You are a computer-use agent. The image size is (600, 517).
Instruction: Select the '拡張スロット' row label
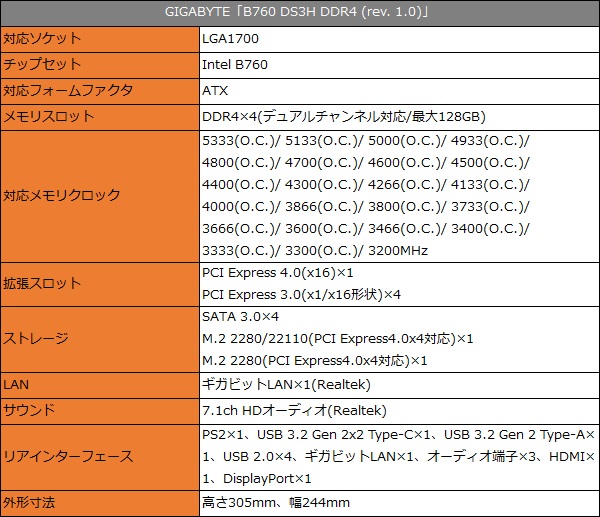point(42,284)
